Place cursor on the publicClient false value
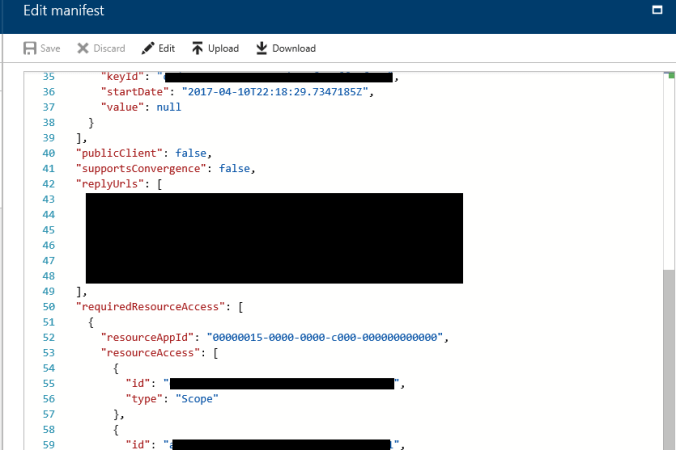Screen dimensions: 676x450 191,153
